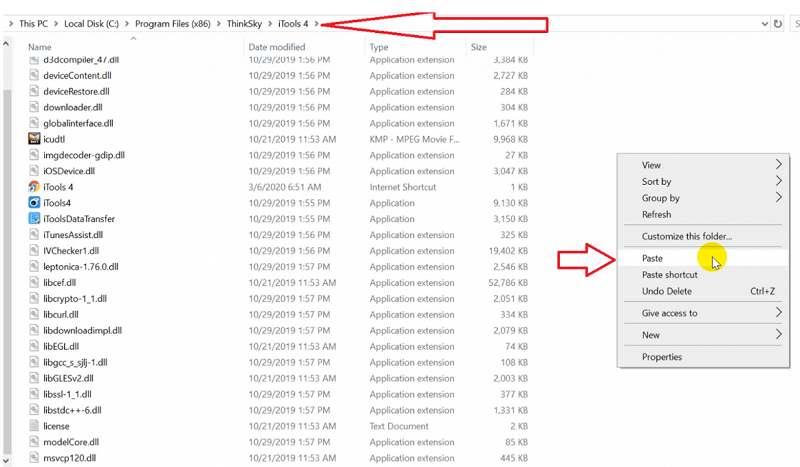Click the iTools4 application icon
Screen dimensions: 800x467
tap(34, 203)
